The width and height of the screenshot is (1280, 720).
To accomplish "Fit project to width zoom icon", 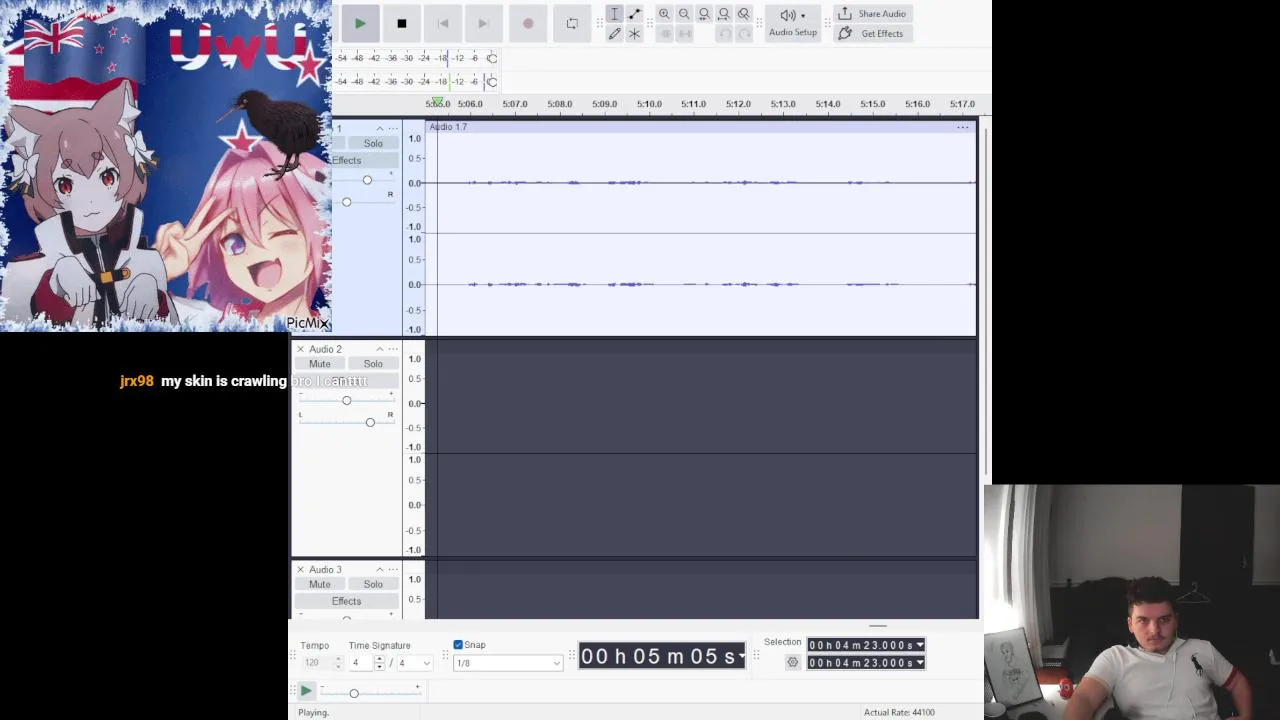I will (x=724, y=14).
